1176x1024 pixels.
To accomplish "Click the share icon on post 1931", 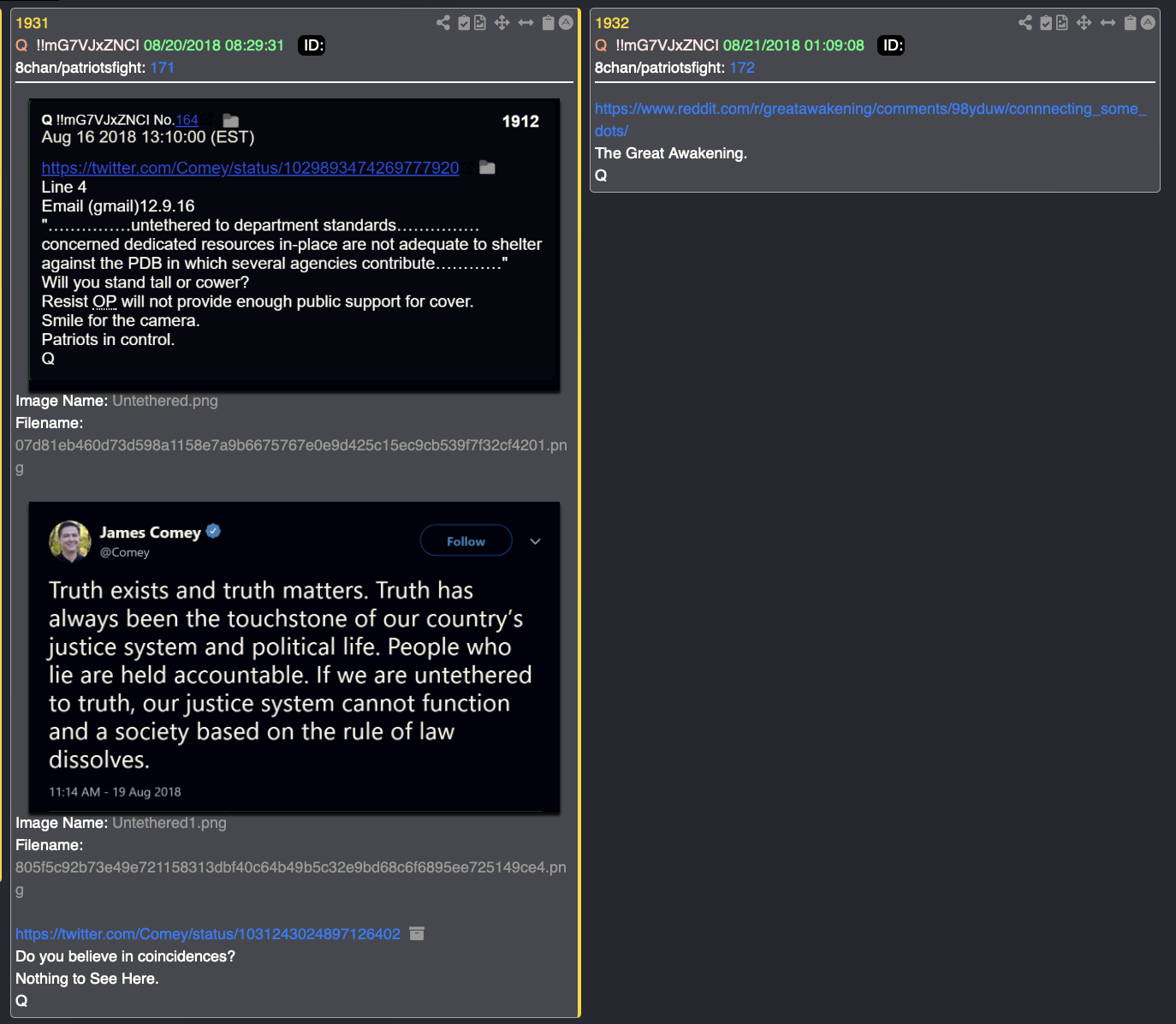I will (x=442, y=23).
